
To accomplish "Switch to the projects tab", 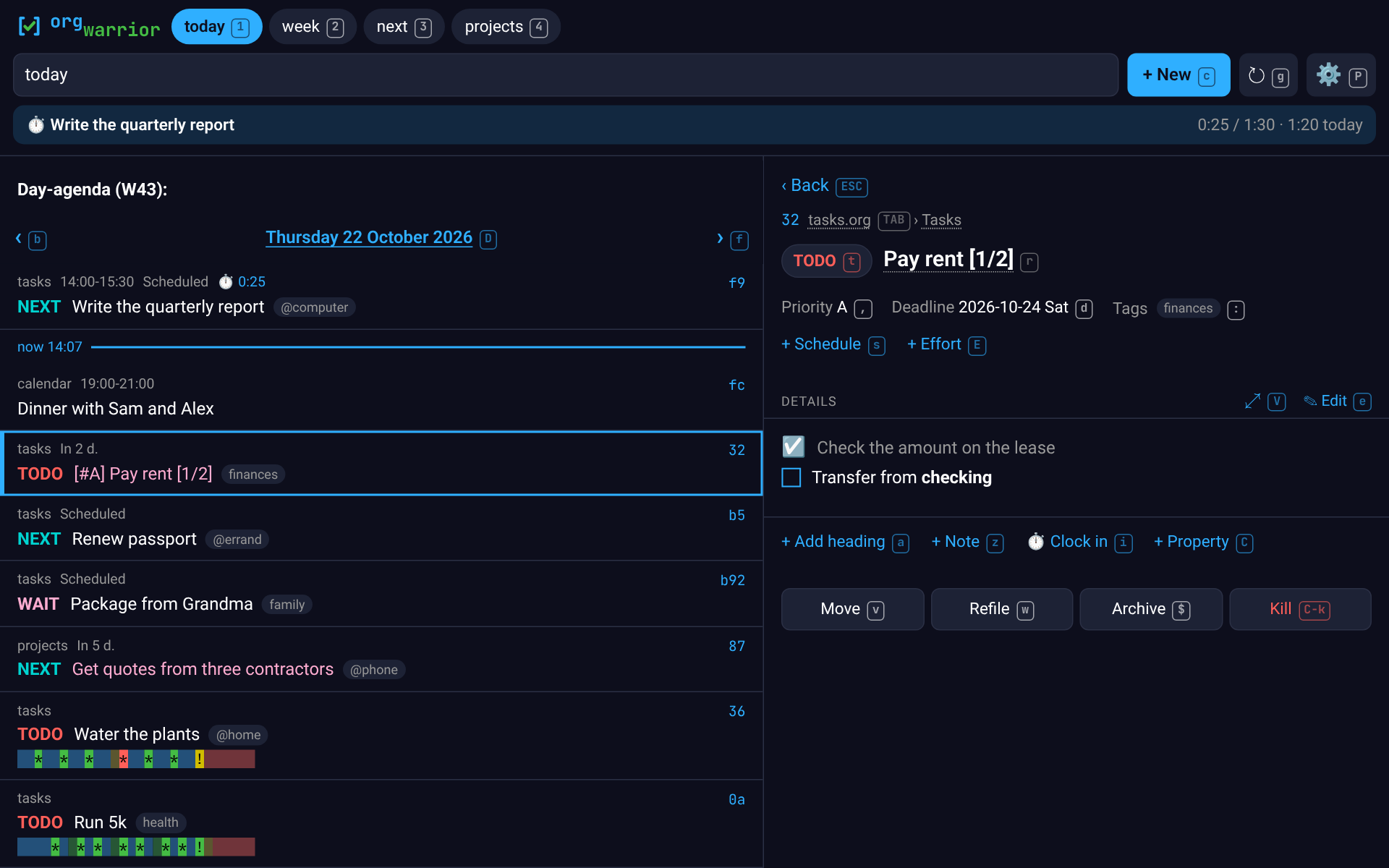I will pyautogui.click(x=506, y=27).
